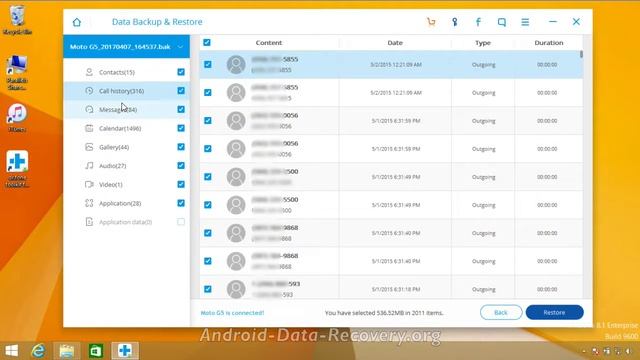The height and width of the screenshot is (360, 640).
Task: Click the avatar of the 6:31:18 PM call
Action: tap(236, 289)
